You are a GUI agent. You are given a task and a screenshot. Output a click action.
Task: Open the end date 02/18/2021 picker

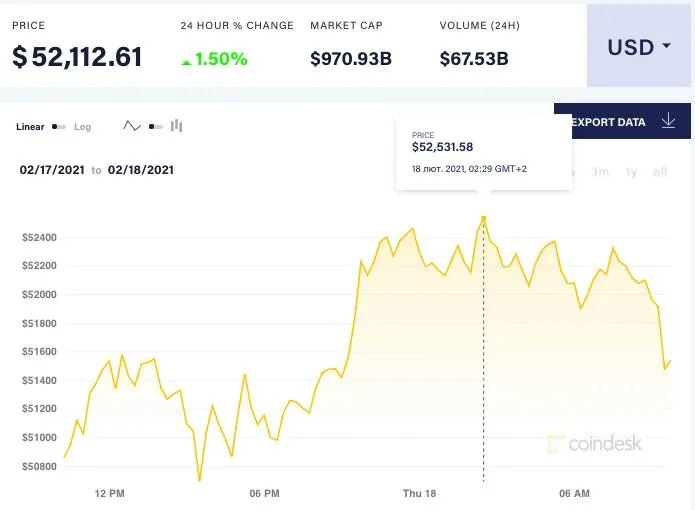coord(141,170)
